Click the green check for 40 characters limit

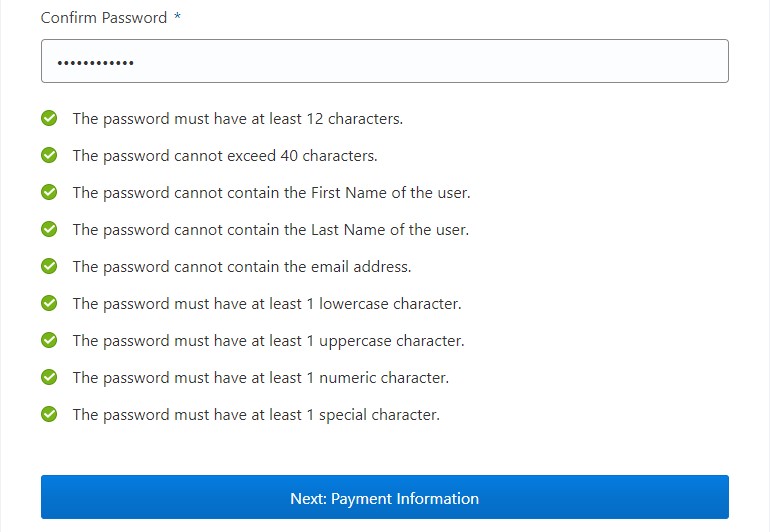point(49,156)
